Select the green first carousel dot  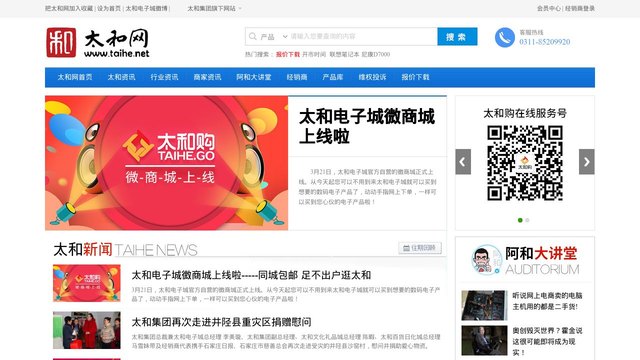point(520,220)
